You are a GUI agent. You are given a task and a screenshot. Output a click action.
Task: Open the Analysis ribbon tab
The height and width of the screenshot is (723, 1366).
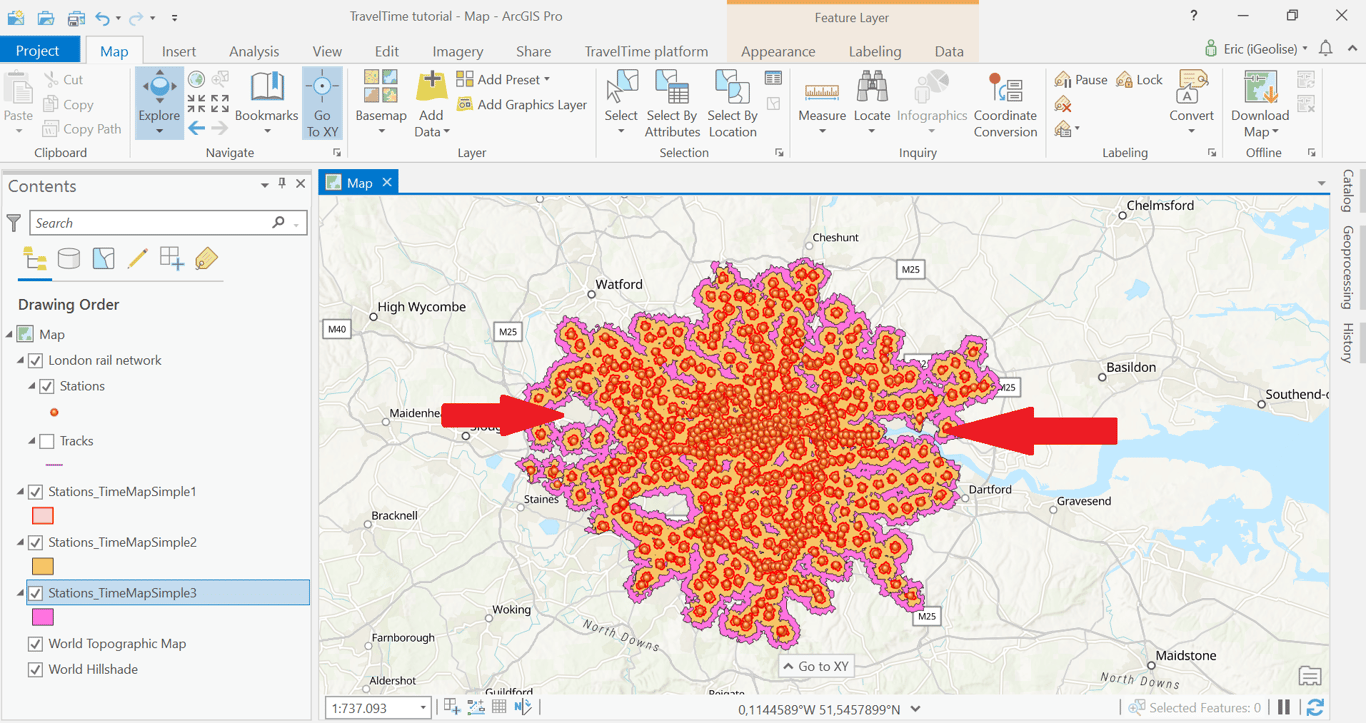tap(254, 52)
